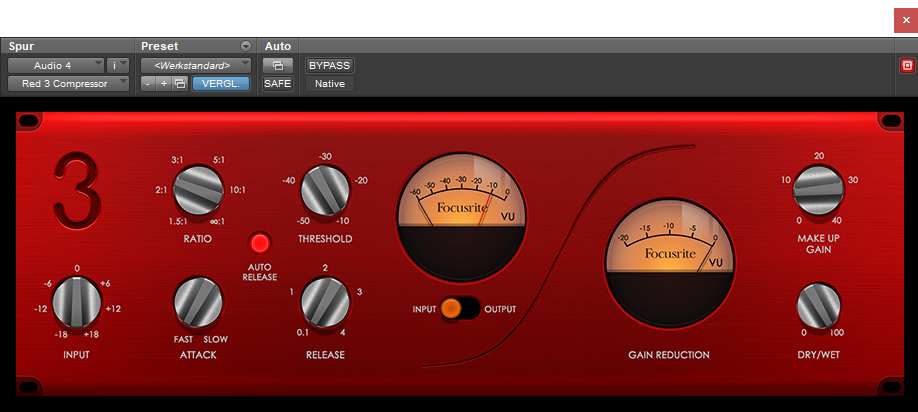Viewport: 918px width, 412px height.
Task: Click the FAST attack label
Action: [183, 339]
